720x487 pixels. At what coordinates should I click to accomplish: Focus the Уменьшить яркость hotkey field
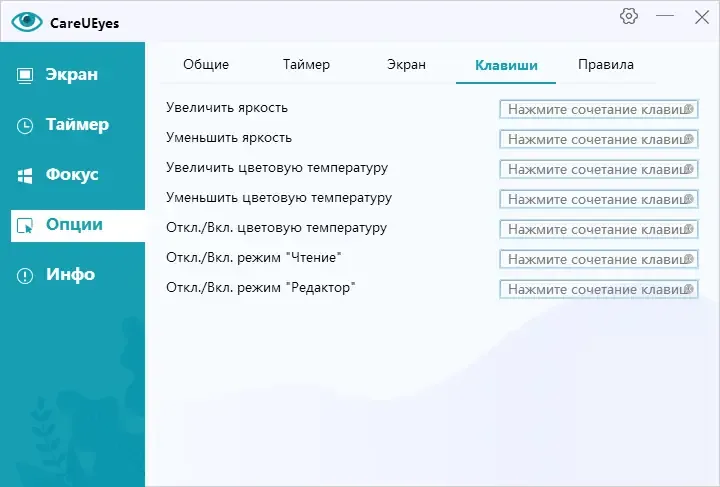pos(599,139)
